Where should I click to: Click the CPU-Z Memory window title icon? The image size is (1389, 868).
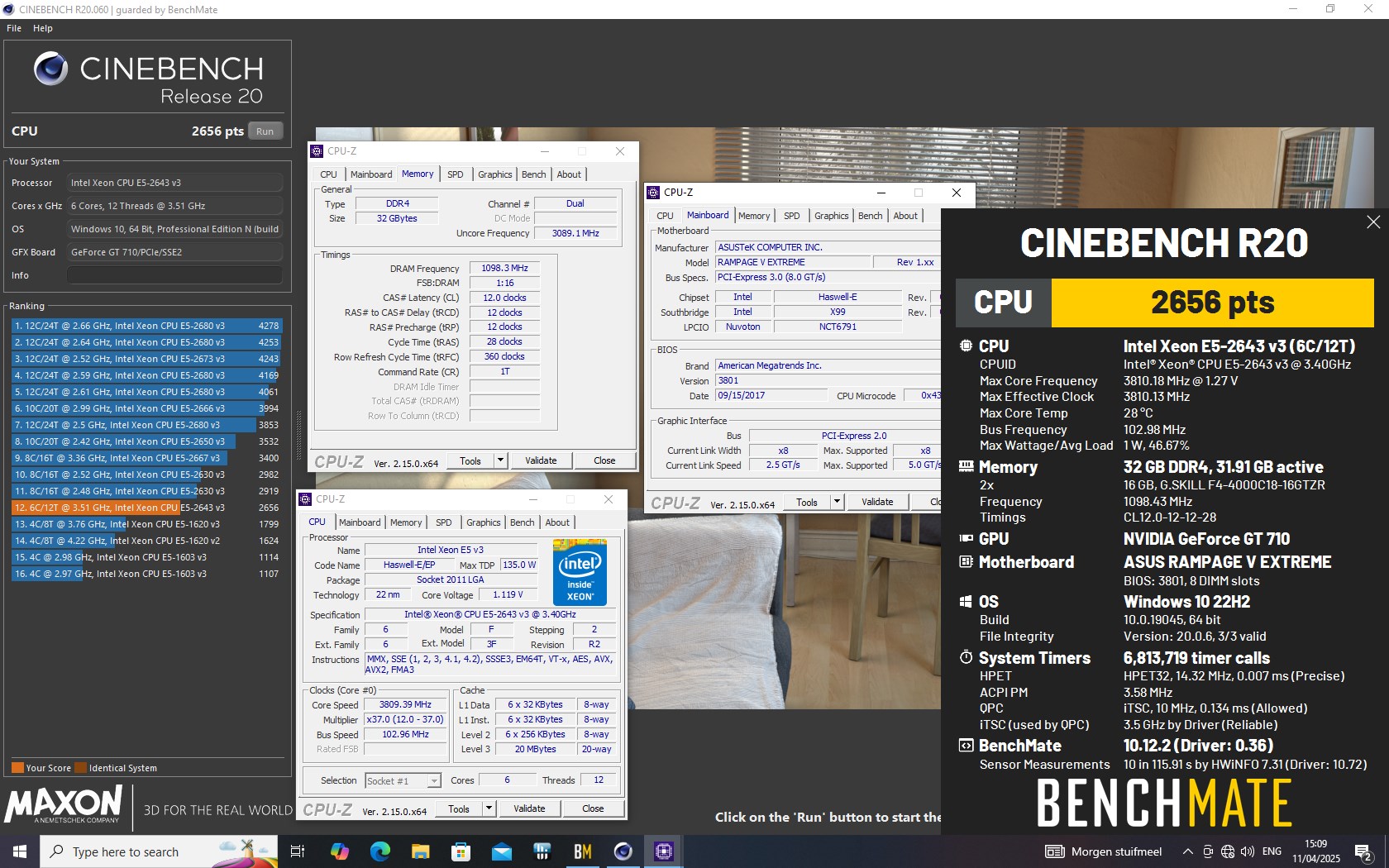[x=317, y=151]
